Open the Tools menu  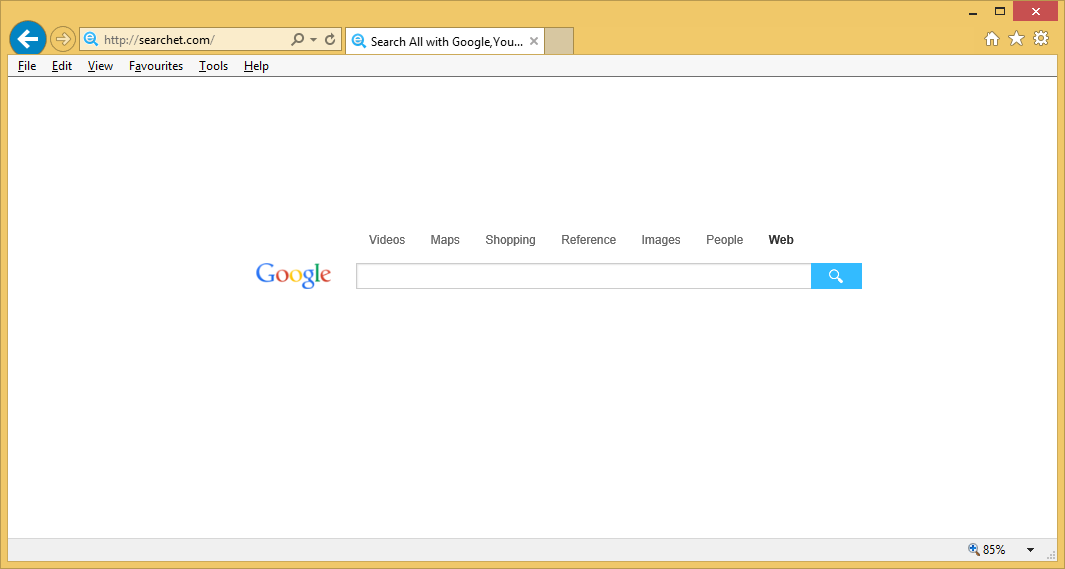click(213, 66)
